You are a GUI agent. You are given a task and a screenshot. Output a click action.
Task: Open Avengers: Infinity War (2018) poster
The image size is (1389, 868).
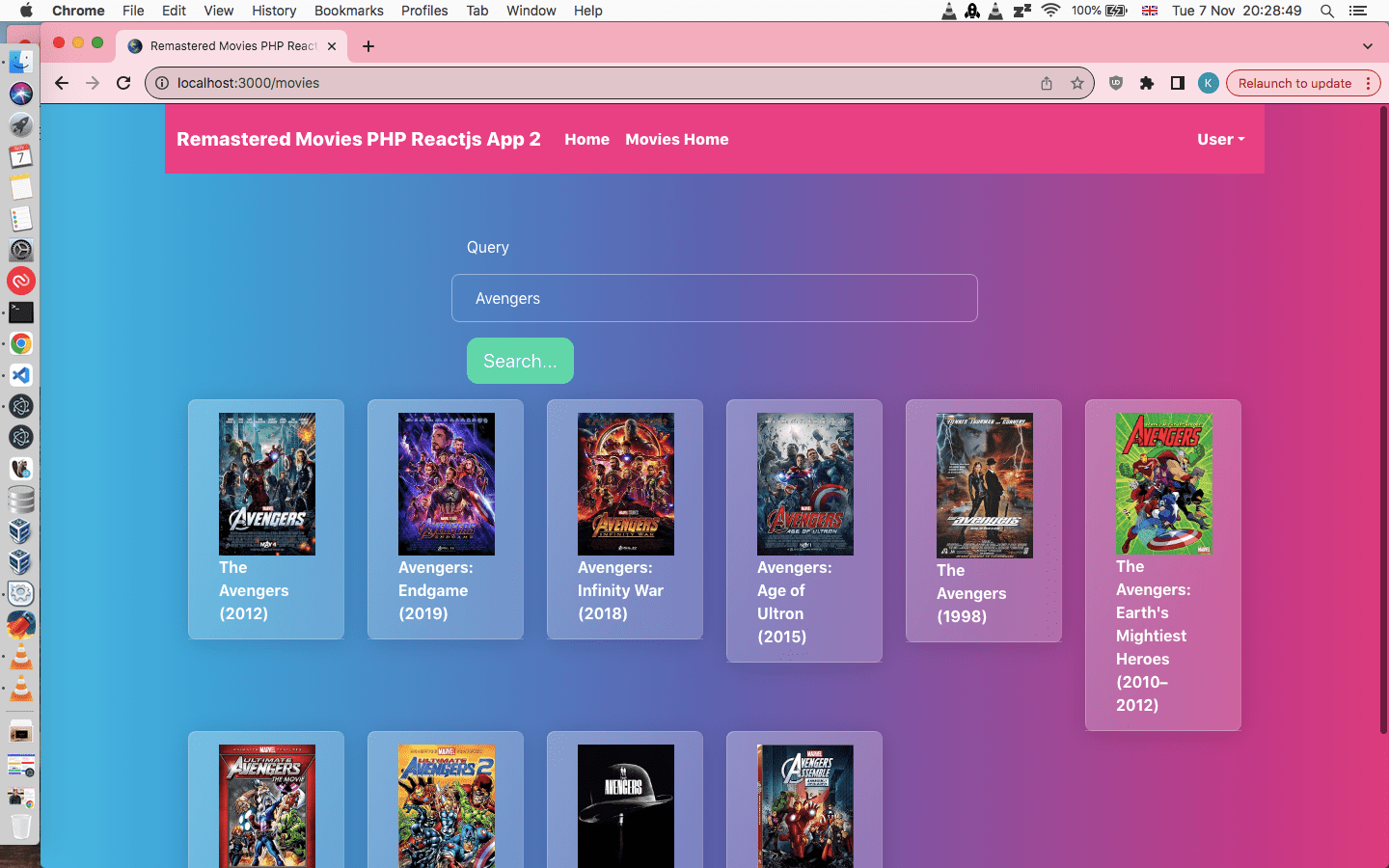click(626, 484)
